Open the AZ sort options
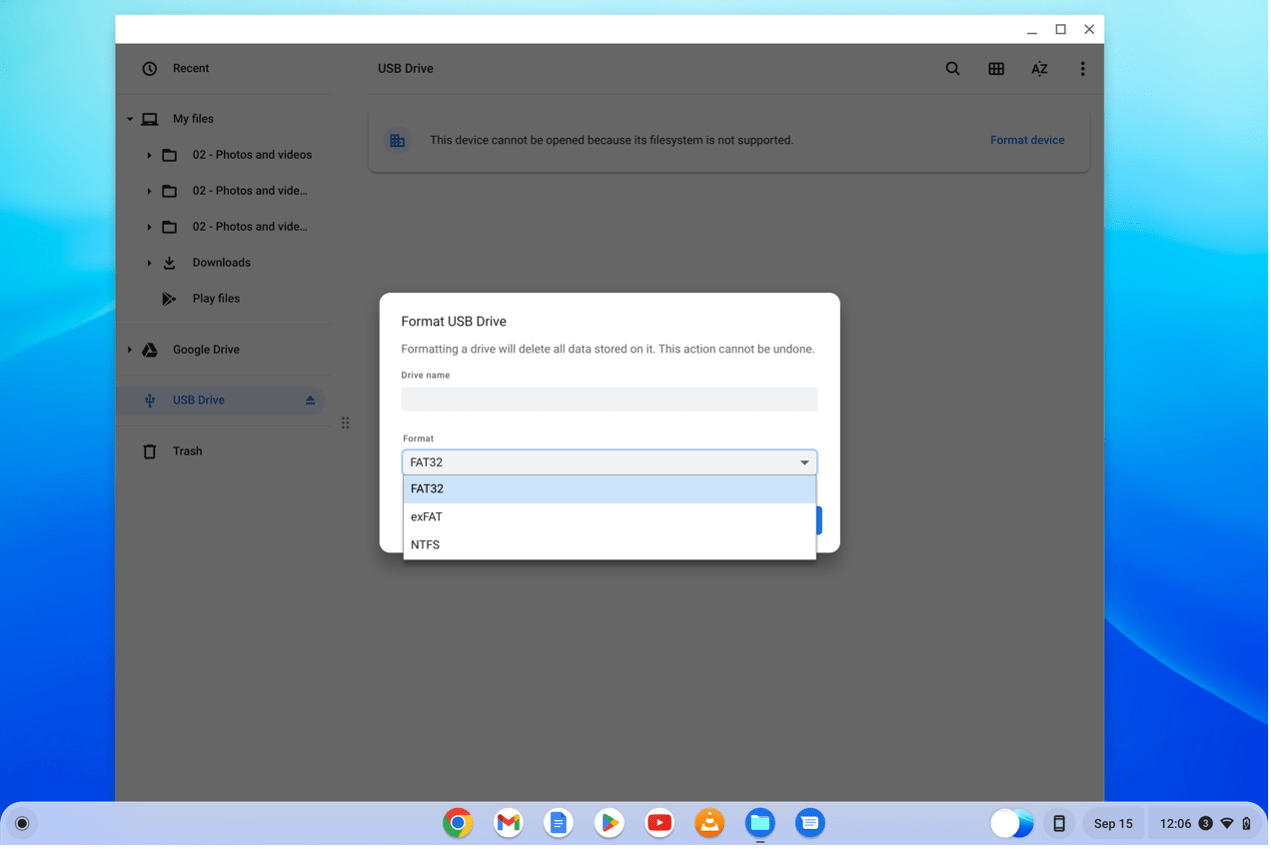This screenshot has height=849, width=1271. tap(1039, 69)
